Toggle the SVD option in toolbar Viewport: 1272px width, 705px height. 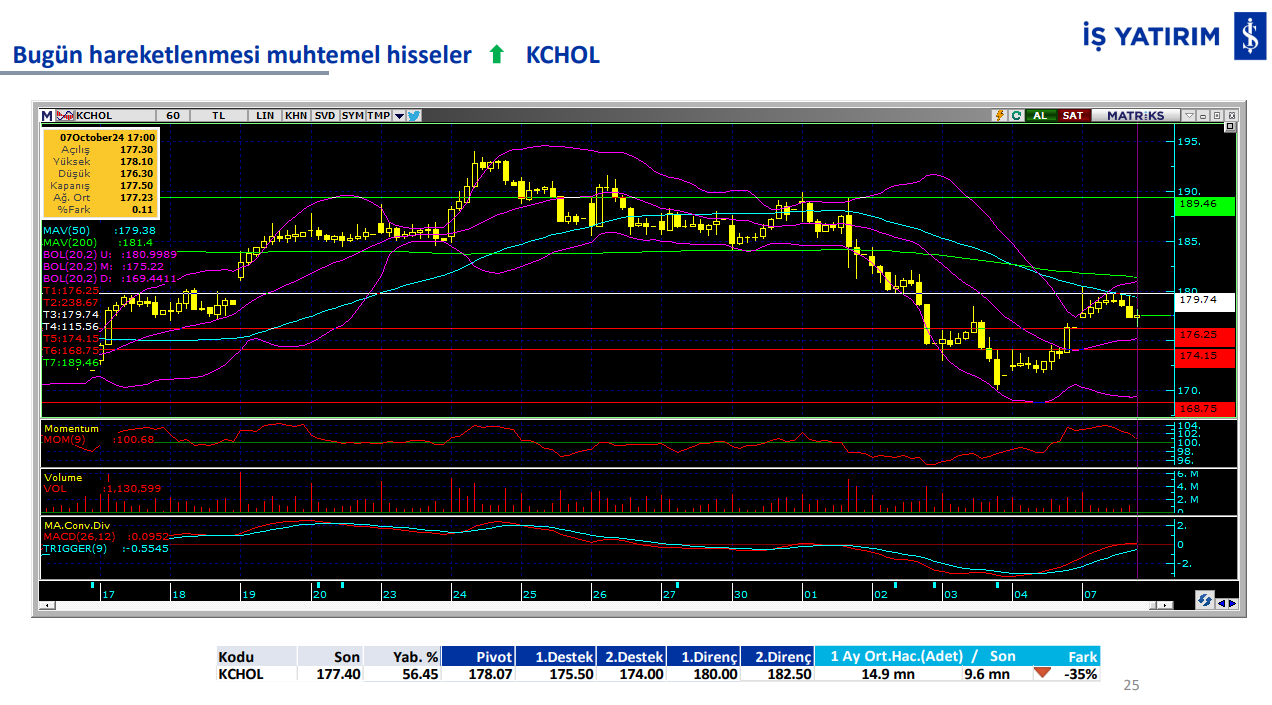[325, 116]
